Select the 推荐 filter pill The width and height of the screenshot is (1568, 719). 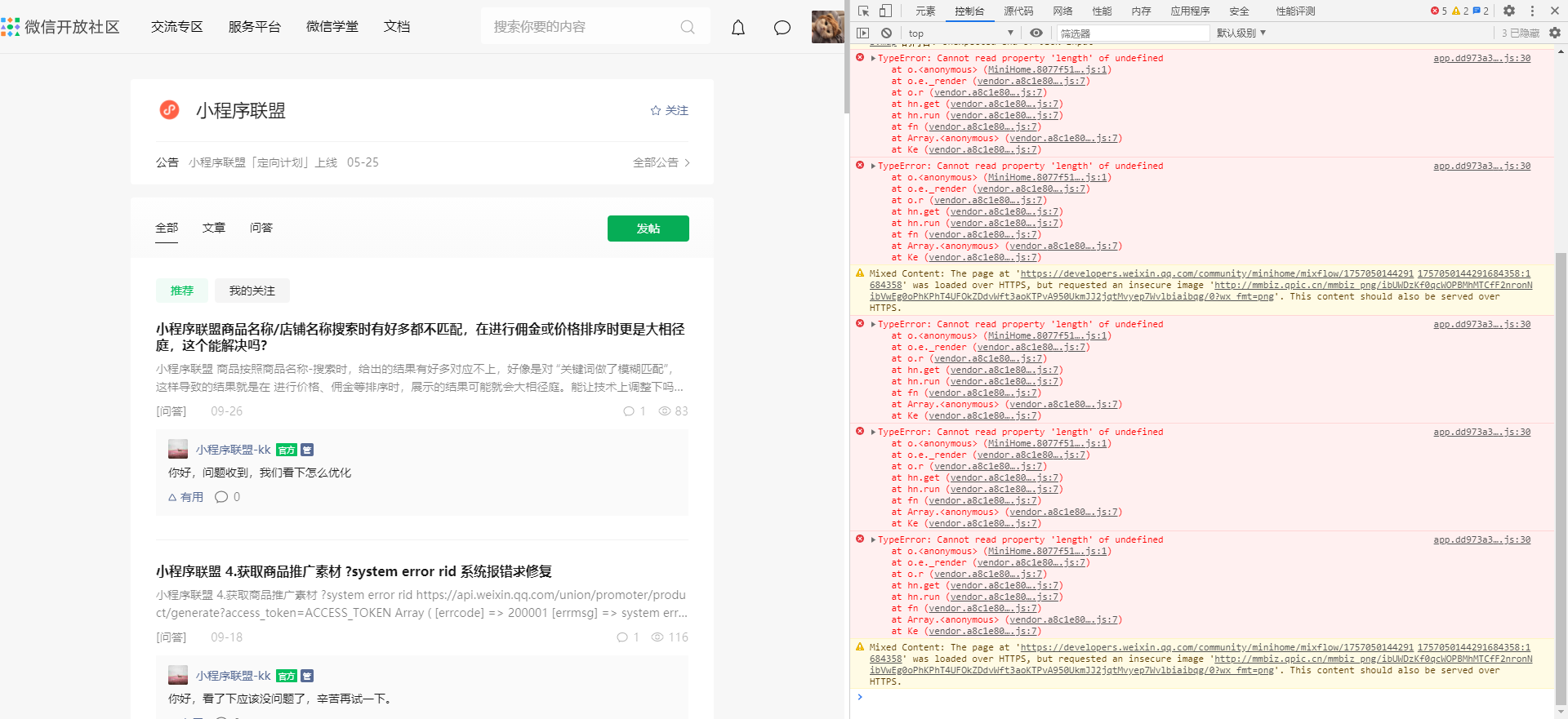pos(182,291)
